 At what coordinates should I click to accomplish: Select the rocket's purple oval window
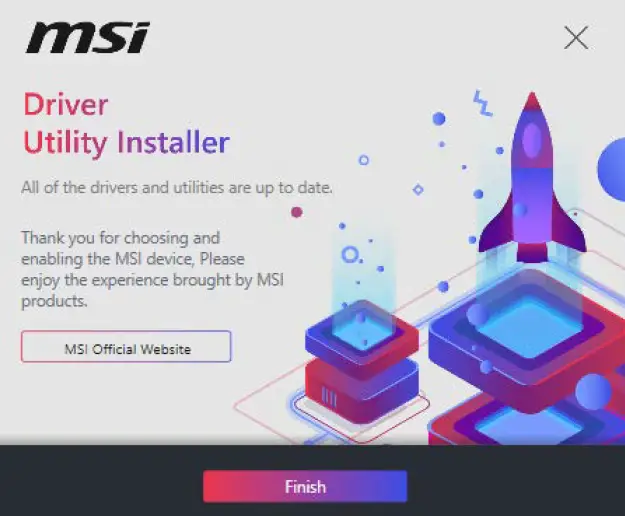coord(531,141)
